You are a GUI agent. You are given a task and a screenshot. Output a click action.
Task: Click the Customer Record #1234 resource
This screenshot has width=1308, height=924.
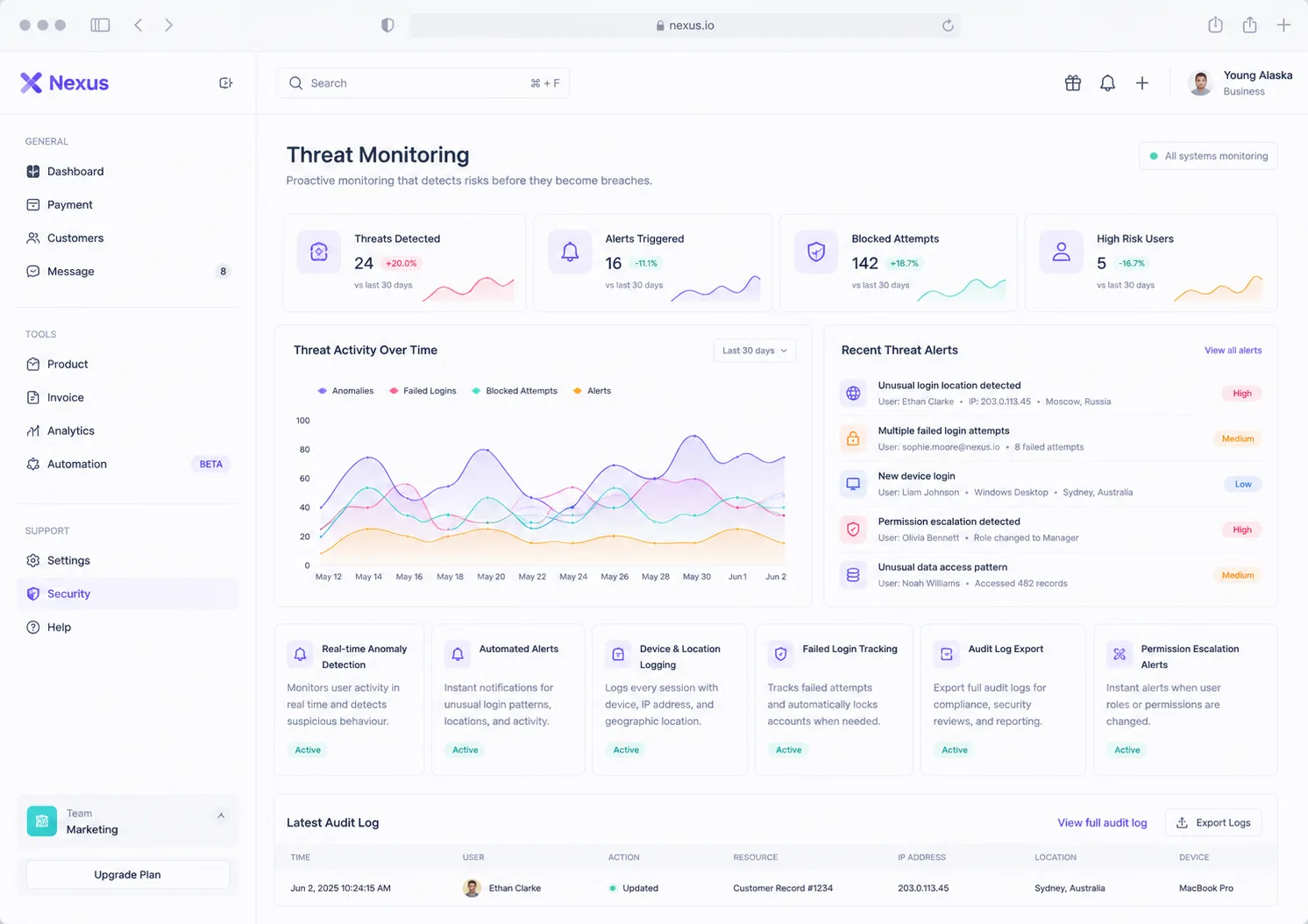coord(783,888)
